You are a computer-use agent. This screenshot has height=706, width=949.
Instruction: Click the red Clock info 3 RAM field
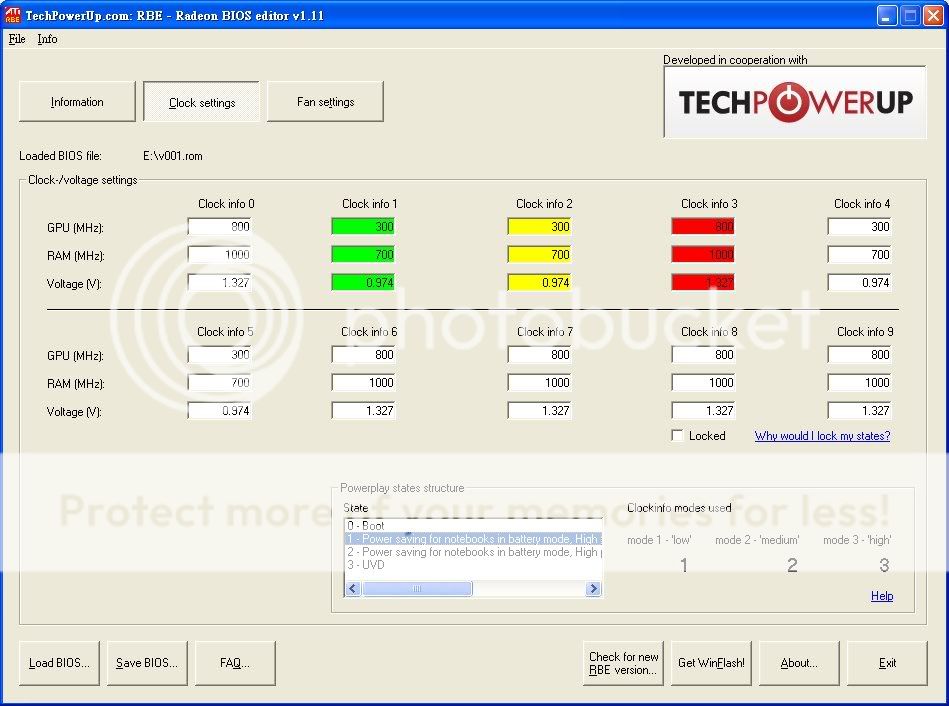704,255
